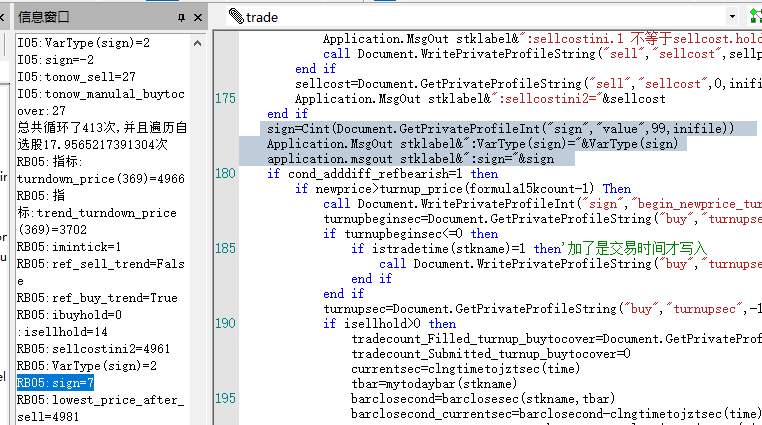This screenshot has width=762, height=425.
Task: Click the 总共循环了413次 log message
Action: point(100,127)
